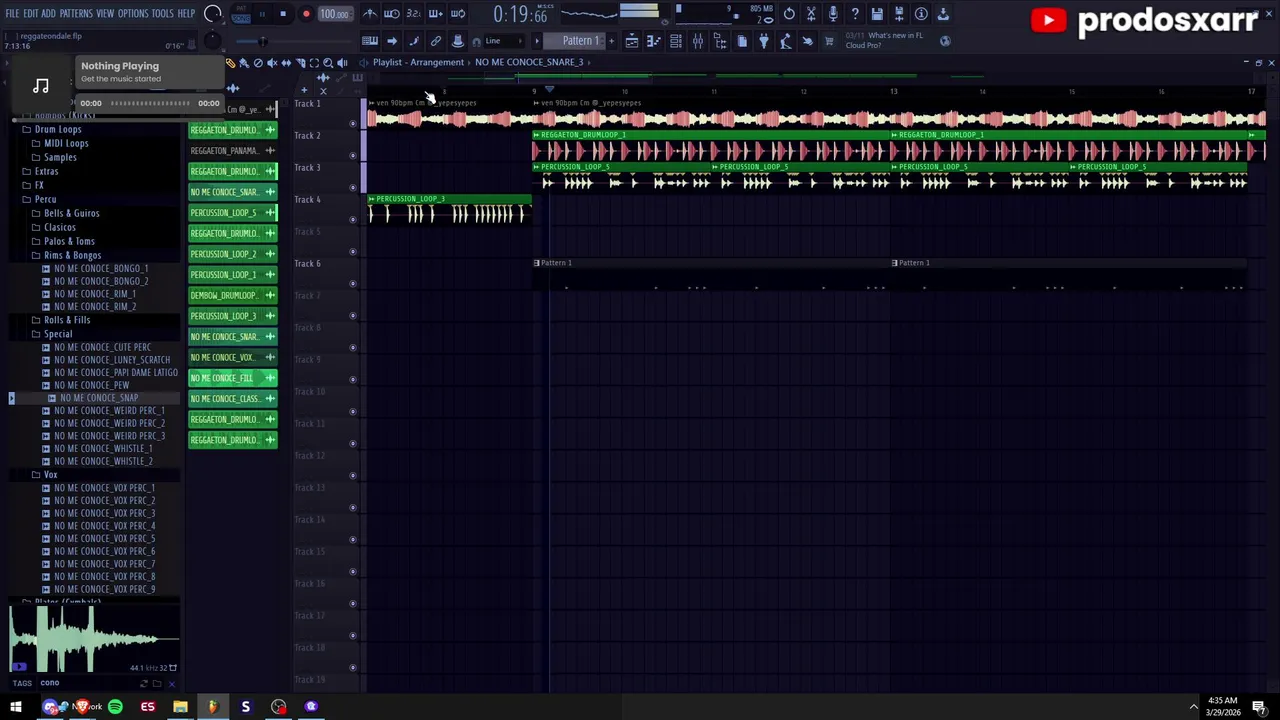Save the project with floppy disk icon
Image resolution: width=1280 pixels, height=720 pixels.
(877, 14)
